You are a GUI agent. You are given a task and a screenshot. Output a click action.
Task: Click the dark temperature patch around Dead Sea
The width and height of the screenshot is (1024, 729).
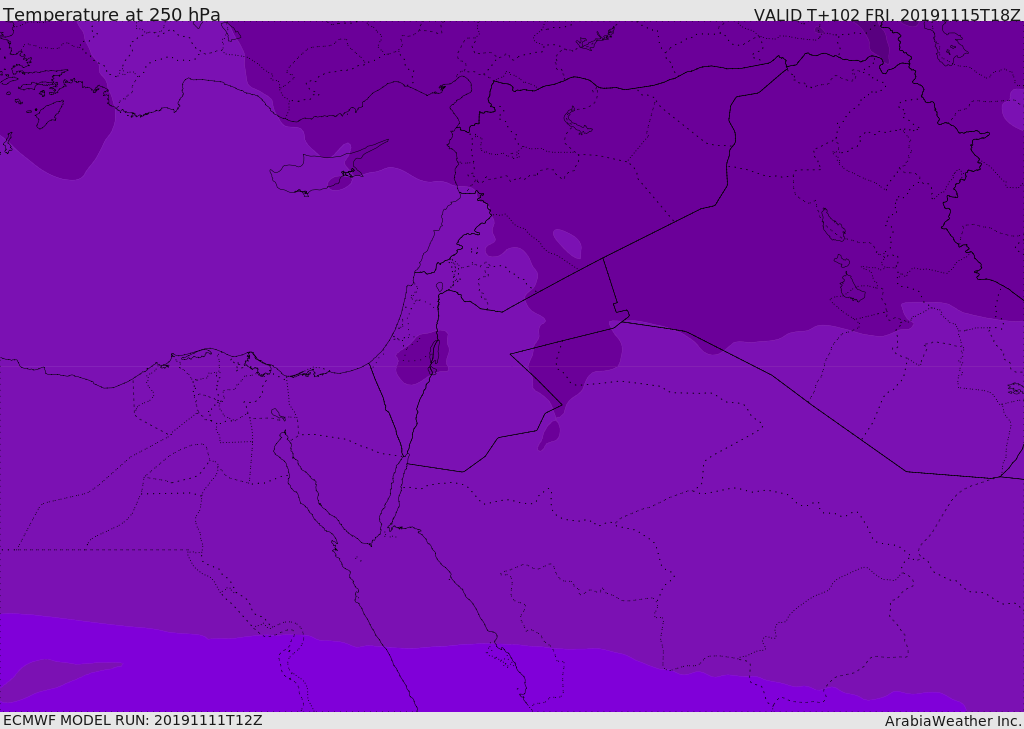pyautogui.click(x=415, y=362)
